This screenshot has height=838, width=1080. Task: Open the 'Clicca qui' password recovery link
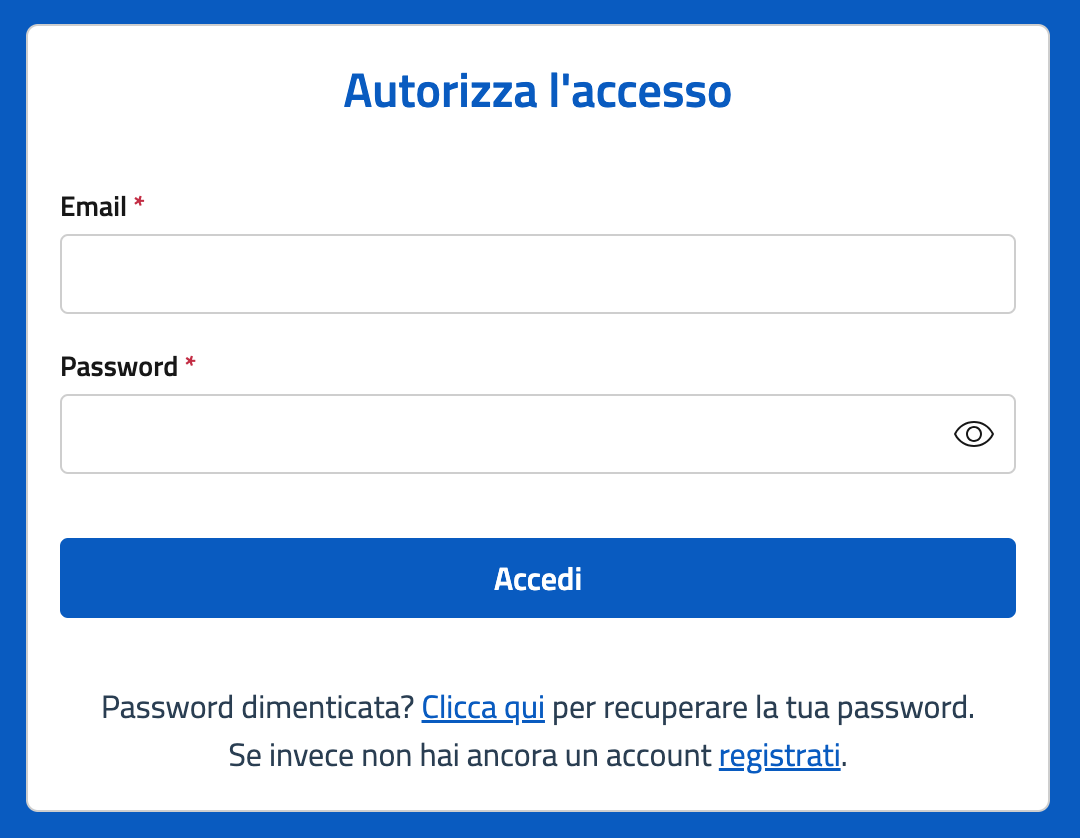click(483, 708)
